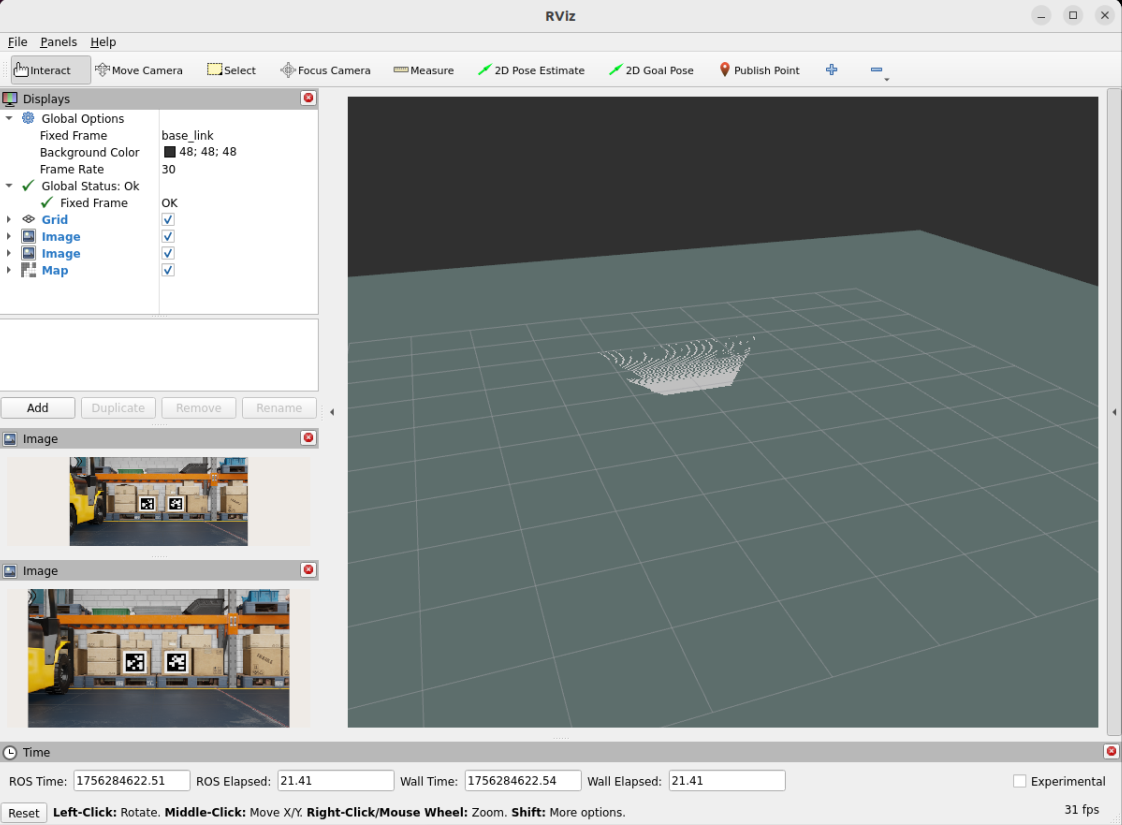Activate the Move Camera tool

pos(139,70)
